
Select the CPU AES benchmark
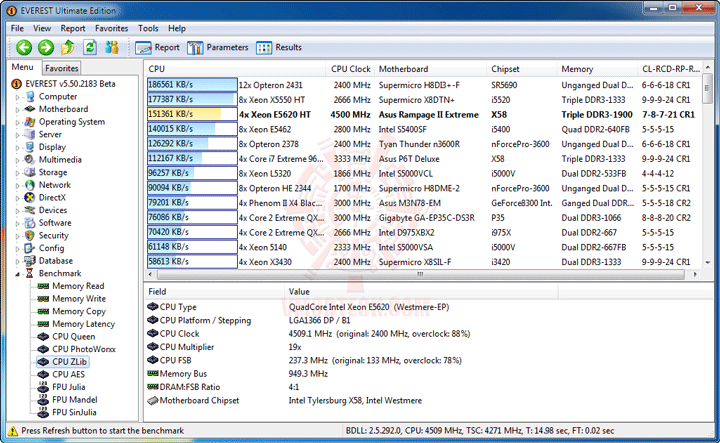(68, 374)
